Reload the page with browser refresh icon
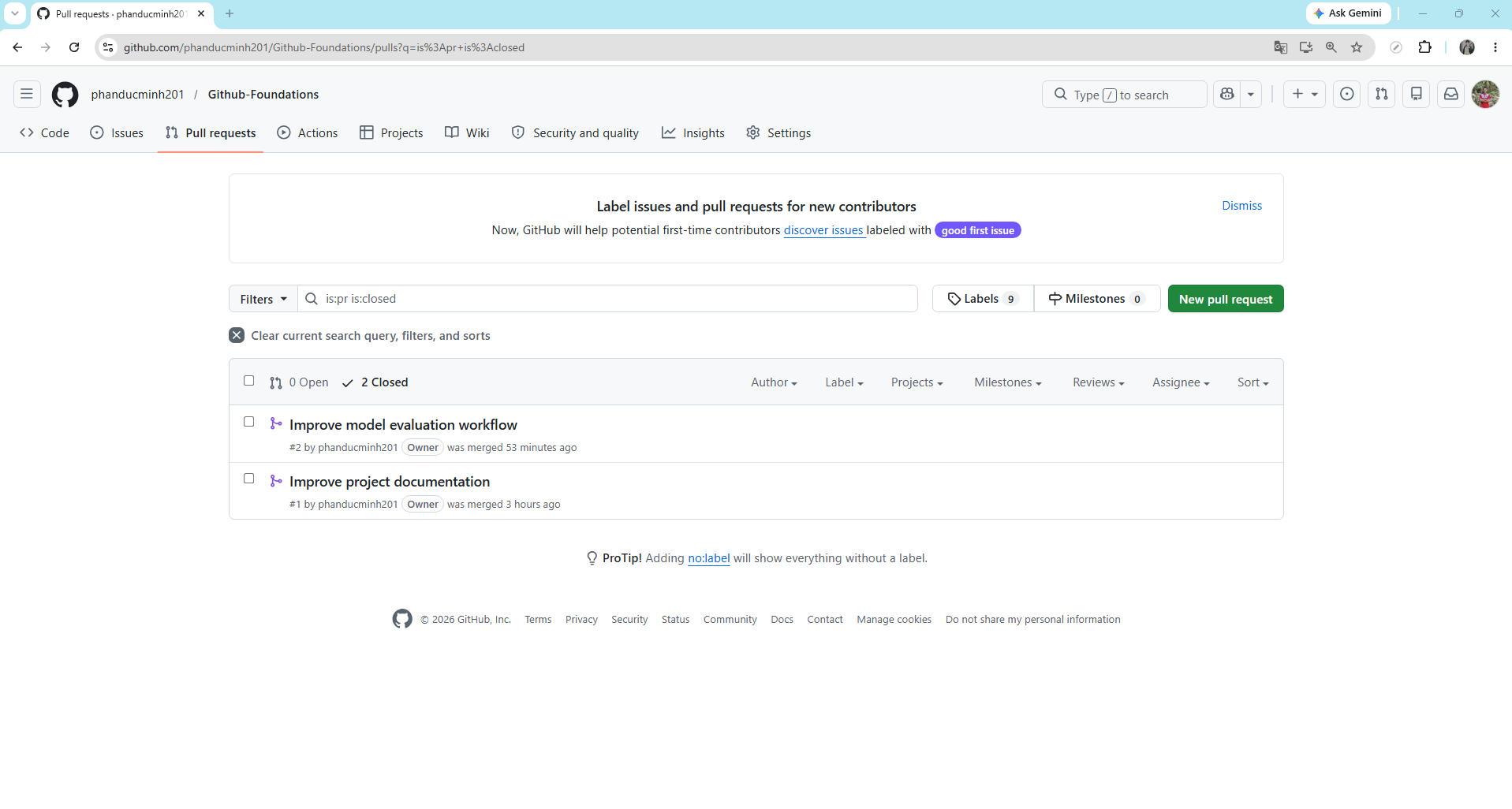The image size is (1512, 809). pyautogui.click(x=74, y=47)
